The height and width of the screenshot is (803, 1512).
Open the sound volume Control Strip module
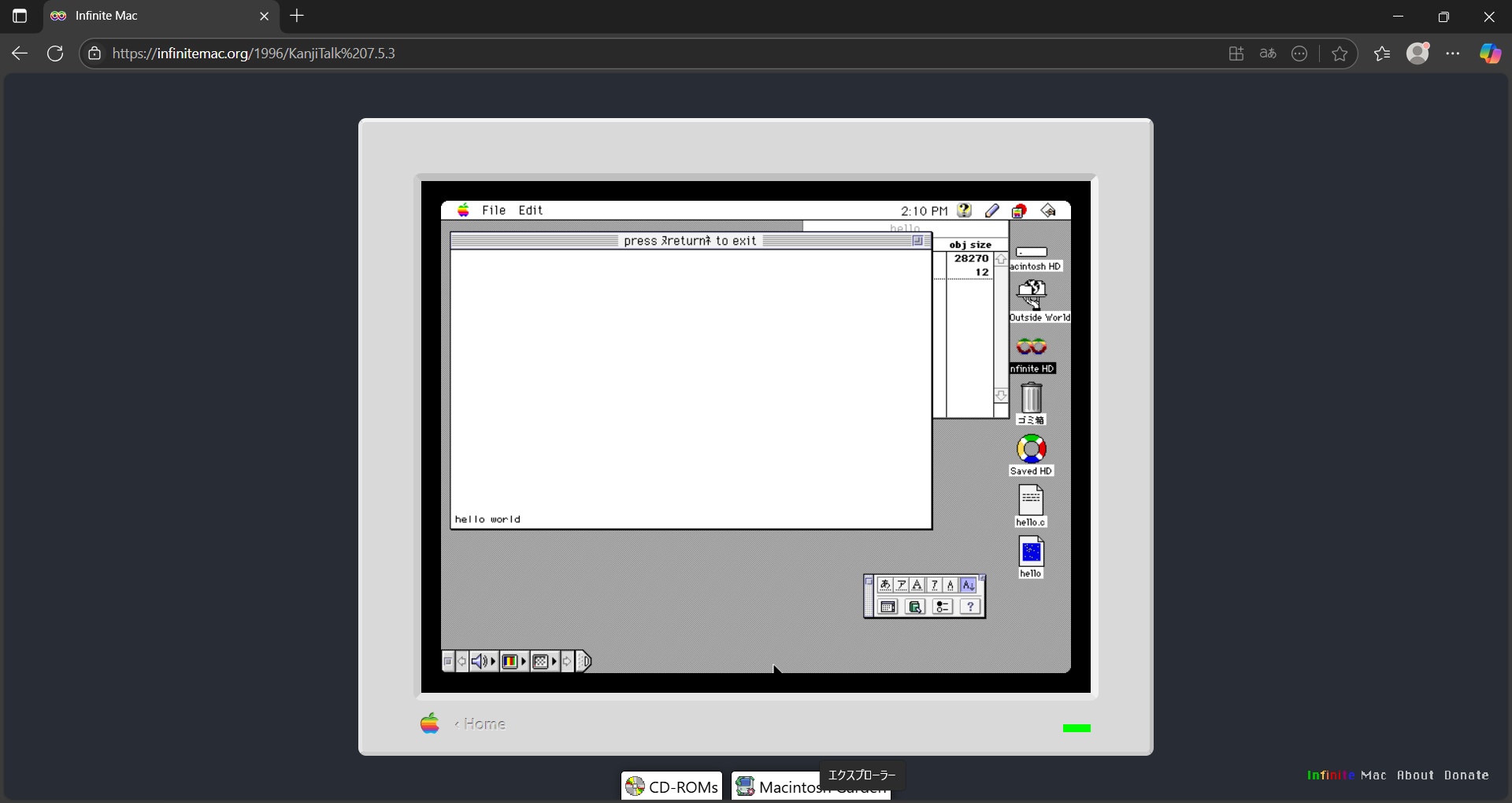484,661
